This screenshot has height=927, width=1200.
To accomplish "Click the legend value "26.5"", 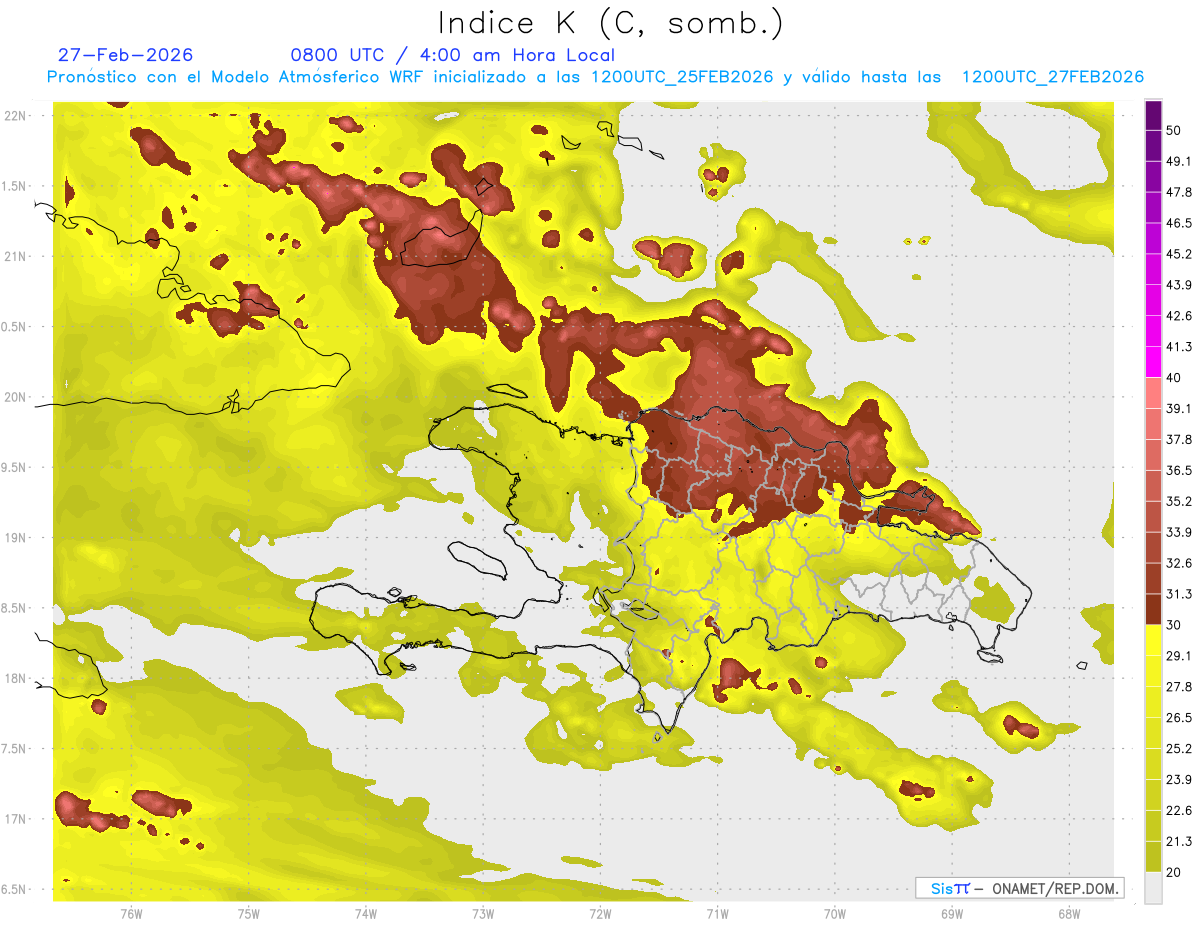I will point(1179,717).
